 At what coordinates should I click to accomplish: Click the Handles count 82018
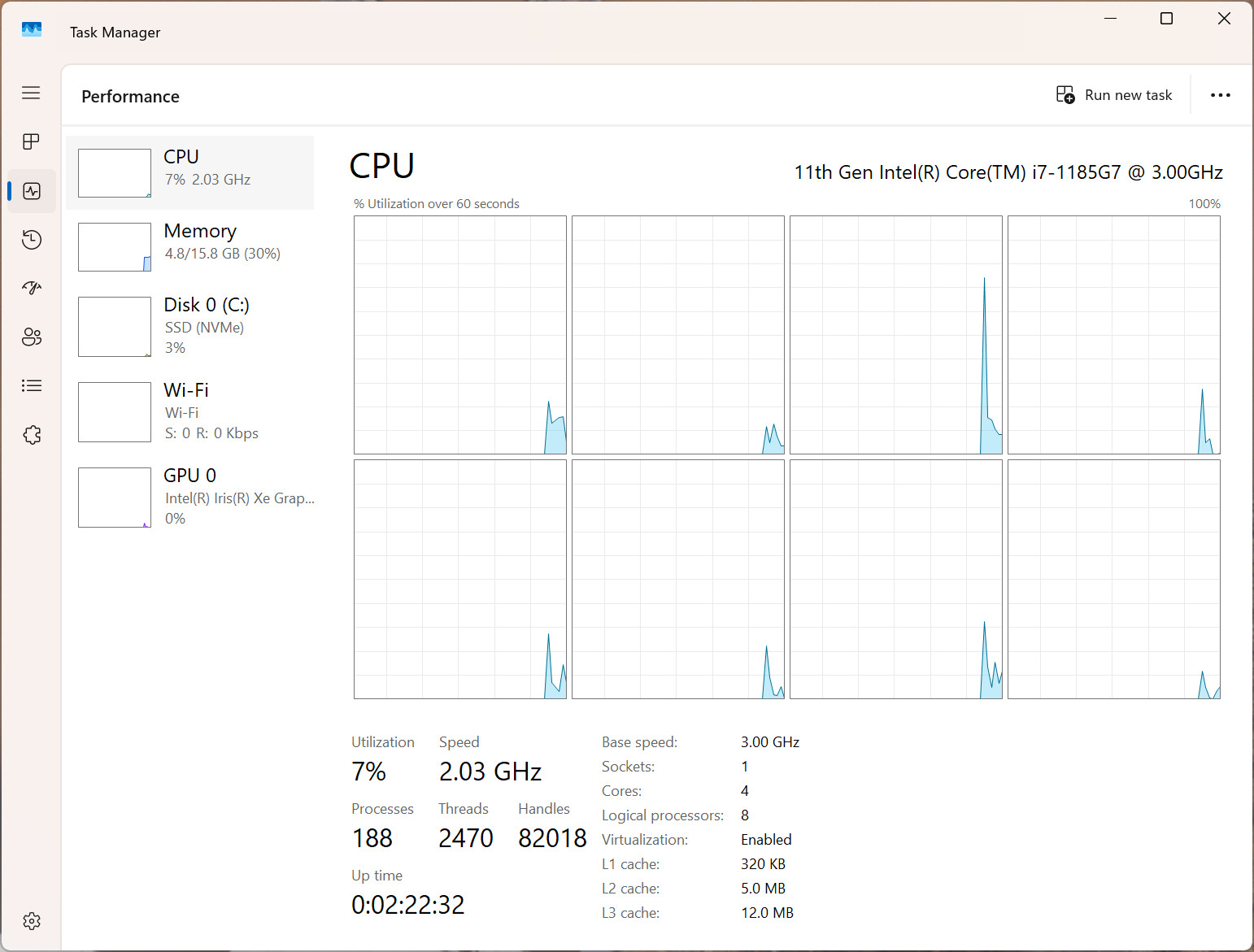click(552, 838)
